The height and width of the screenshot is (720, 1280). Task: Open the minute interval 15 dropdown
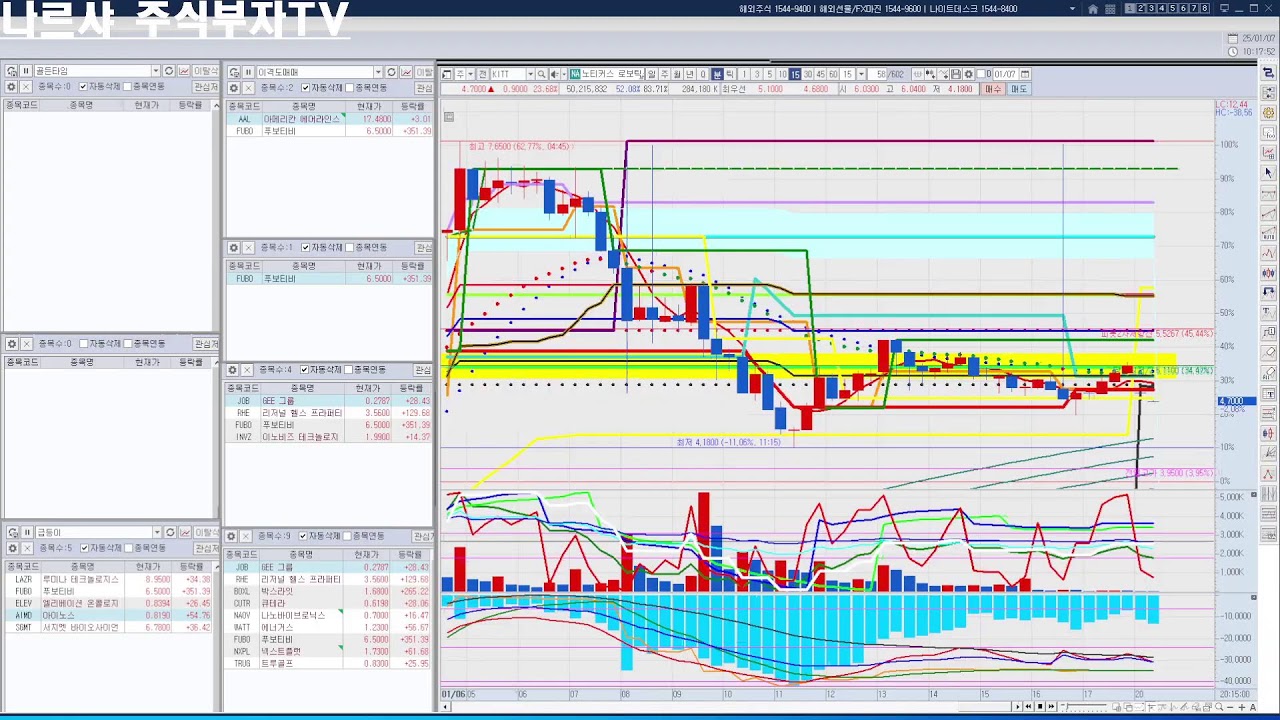tap(861, 74)
